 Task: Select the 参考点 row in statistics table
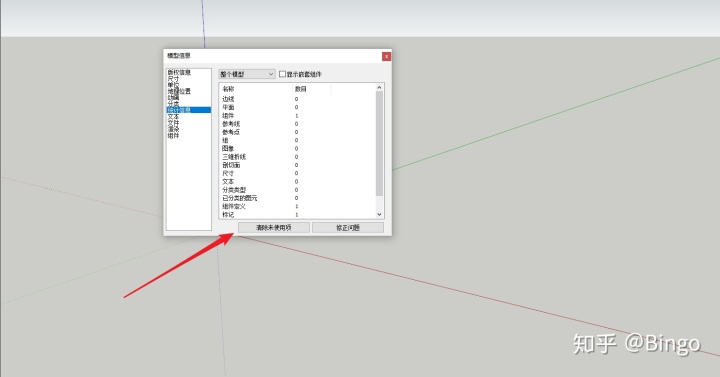pos(297,132)
